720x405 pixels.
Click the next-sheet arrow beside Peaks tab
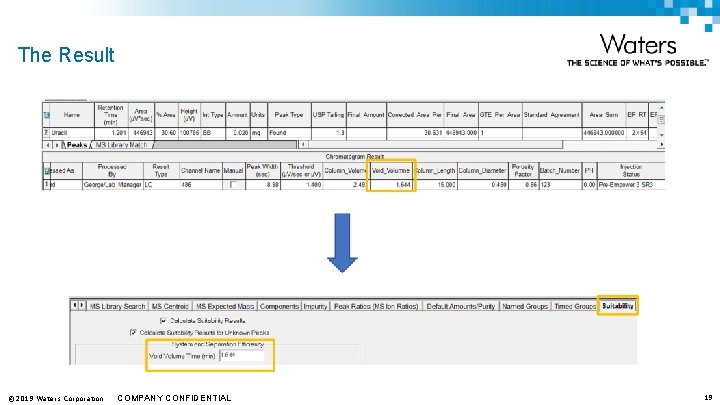pos(56,145)
